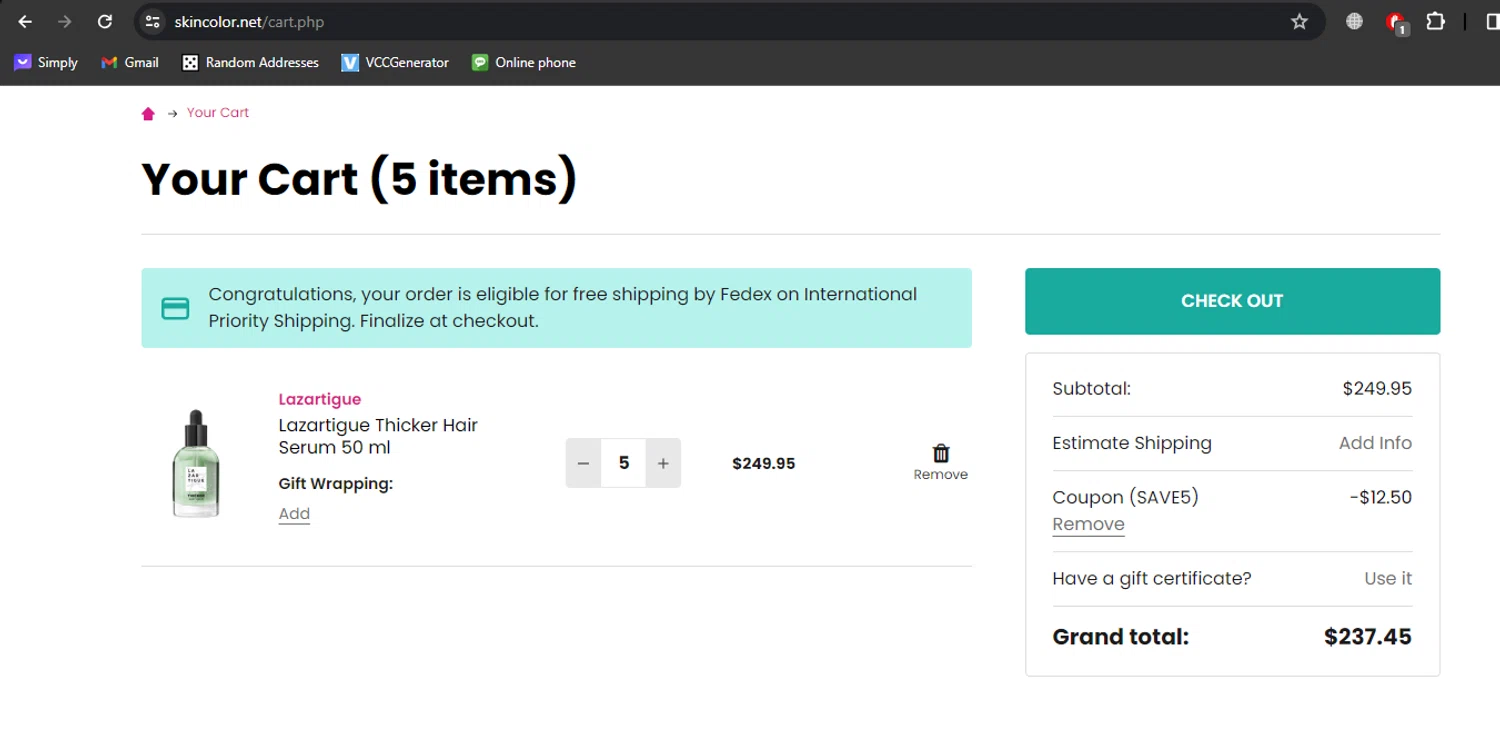Open the Random Addresses bookmark

[x=250, y=62]
